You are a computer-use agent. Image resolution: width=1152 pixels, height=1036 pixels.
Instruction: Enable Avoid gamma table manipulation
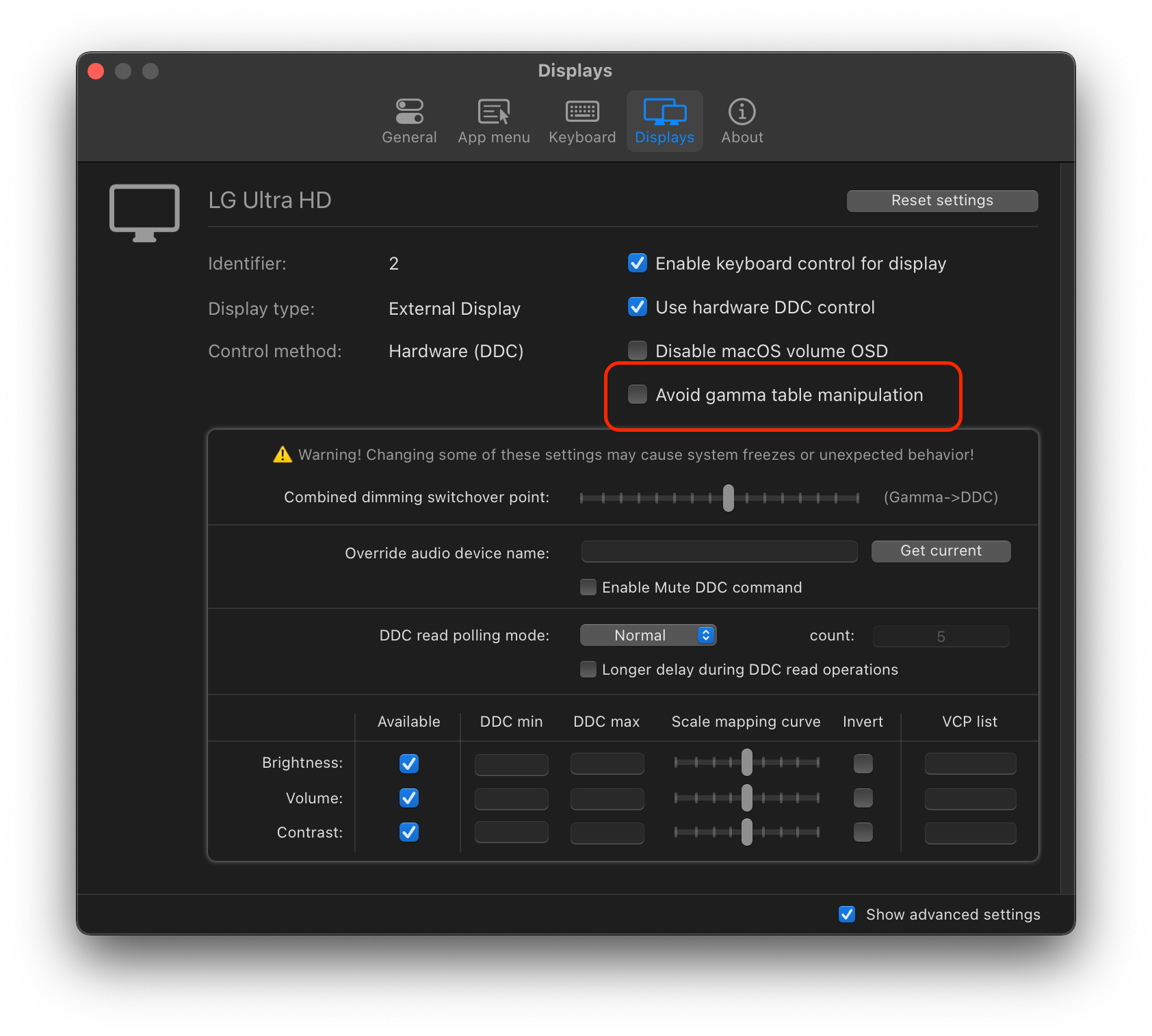click(x=637, y=394)
